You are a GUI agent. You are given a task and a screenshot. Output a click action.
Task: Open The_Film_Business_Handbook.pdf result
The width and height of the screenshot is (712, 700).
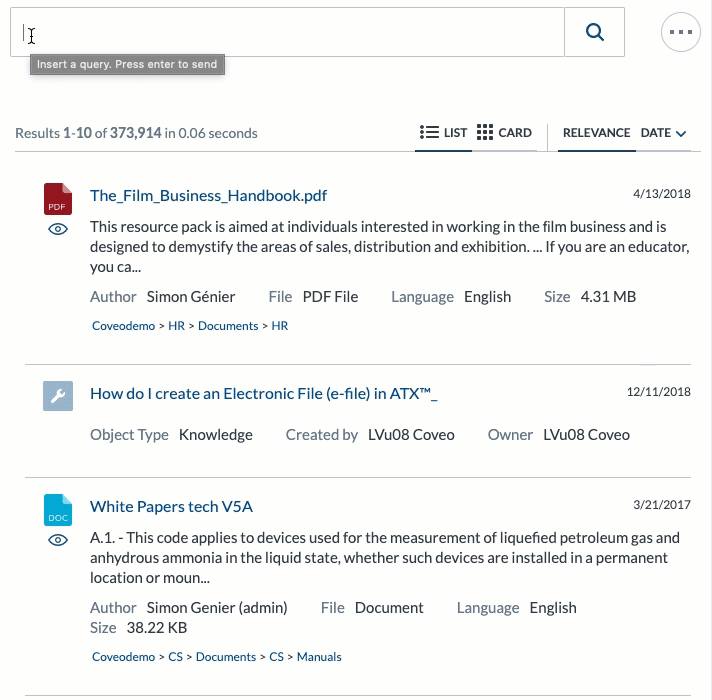point(208,196)
